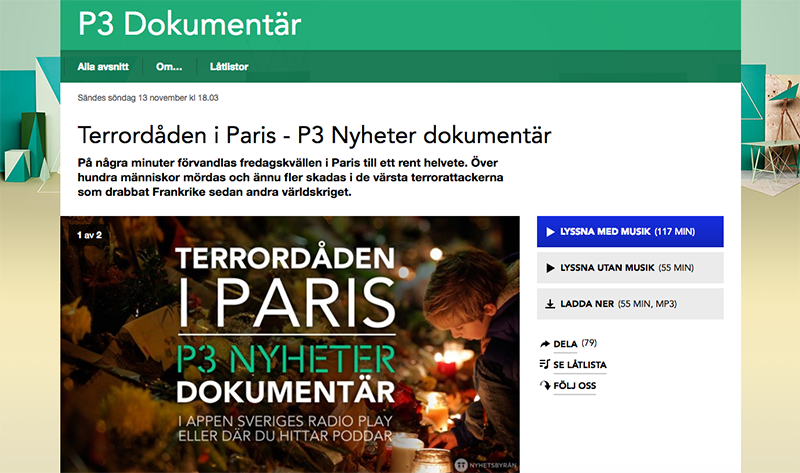Download the MP3 with Ladda ner

pos(630,304)
